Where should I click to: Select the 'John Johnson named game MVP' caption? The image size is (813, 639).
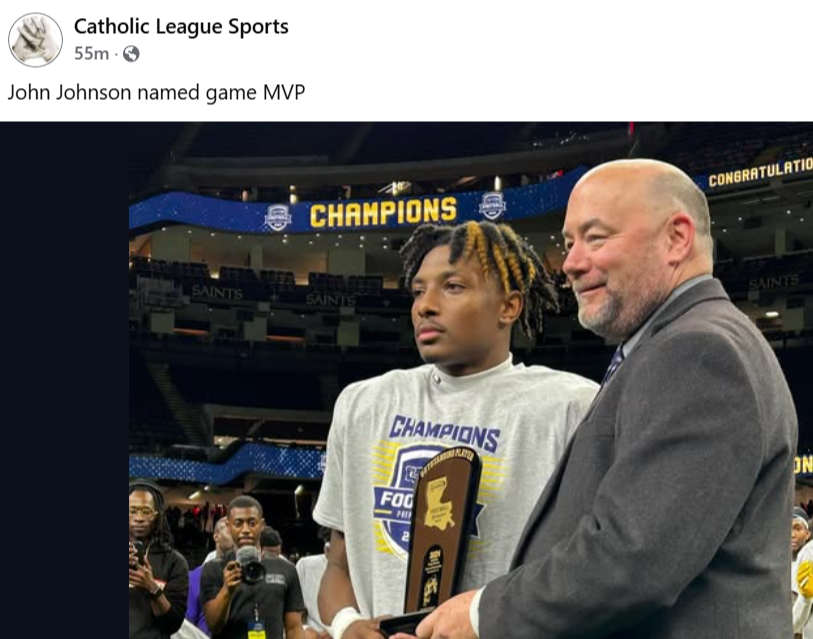point(156,93)
